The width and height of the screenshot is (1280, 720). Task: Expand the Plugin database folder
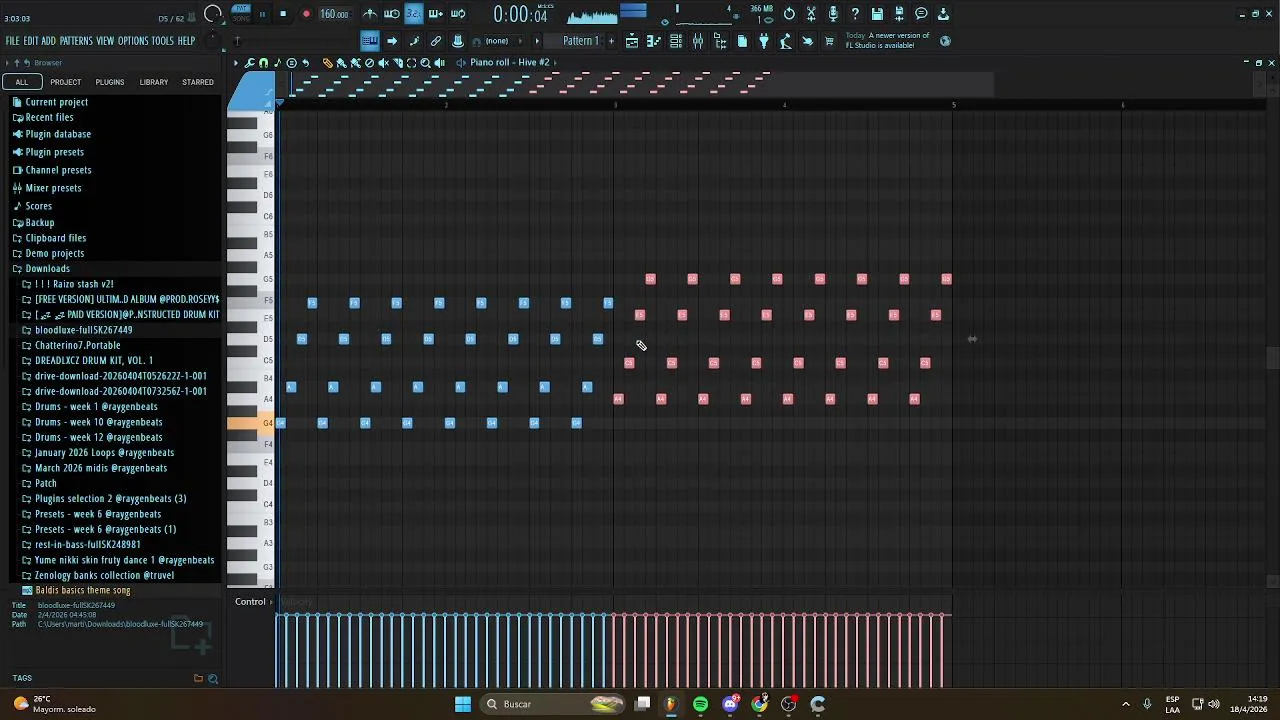point(58,134)
